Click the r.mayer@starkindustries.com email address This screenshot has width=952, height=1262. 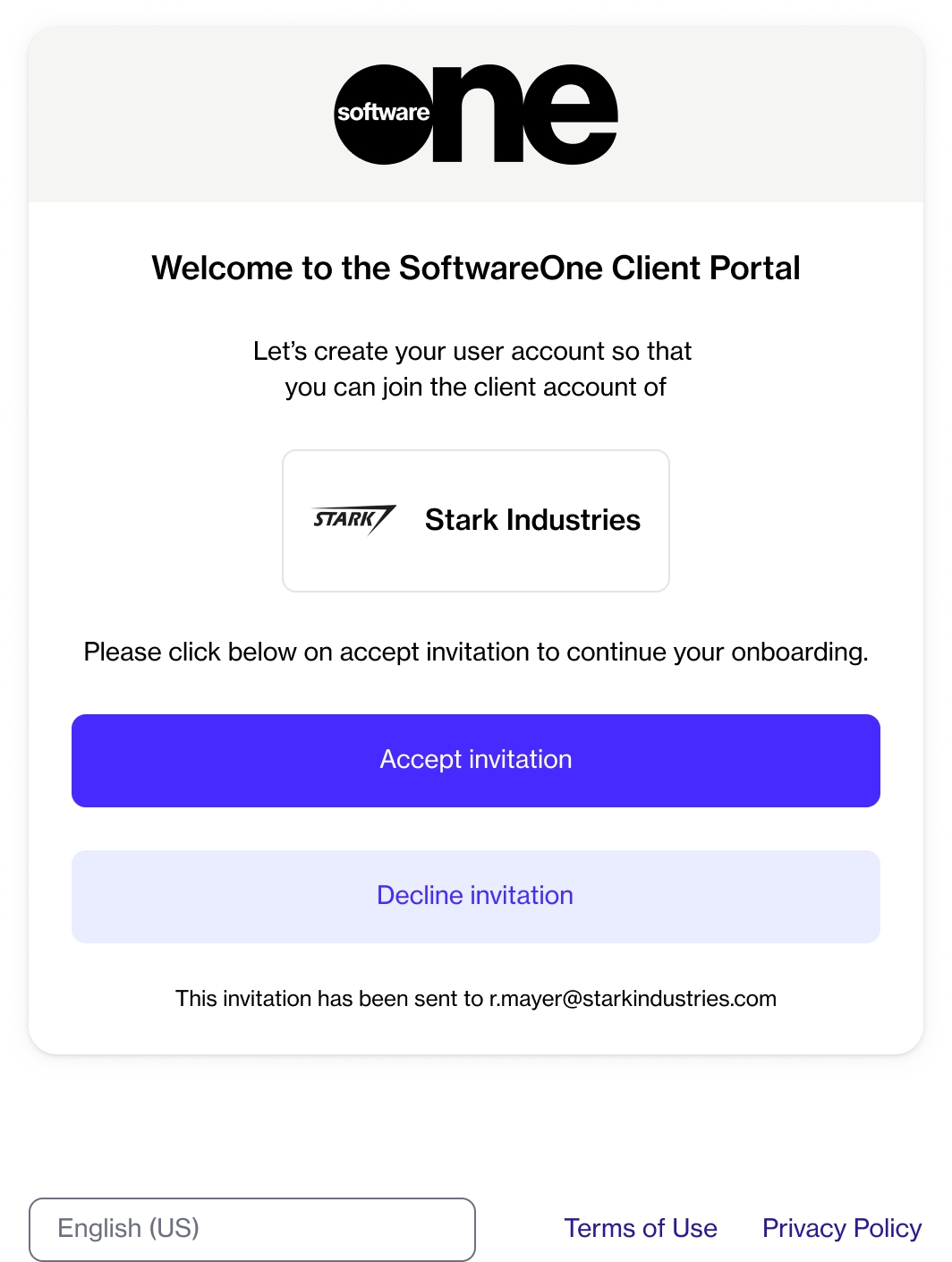[x=633, y=999]
